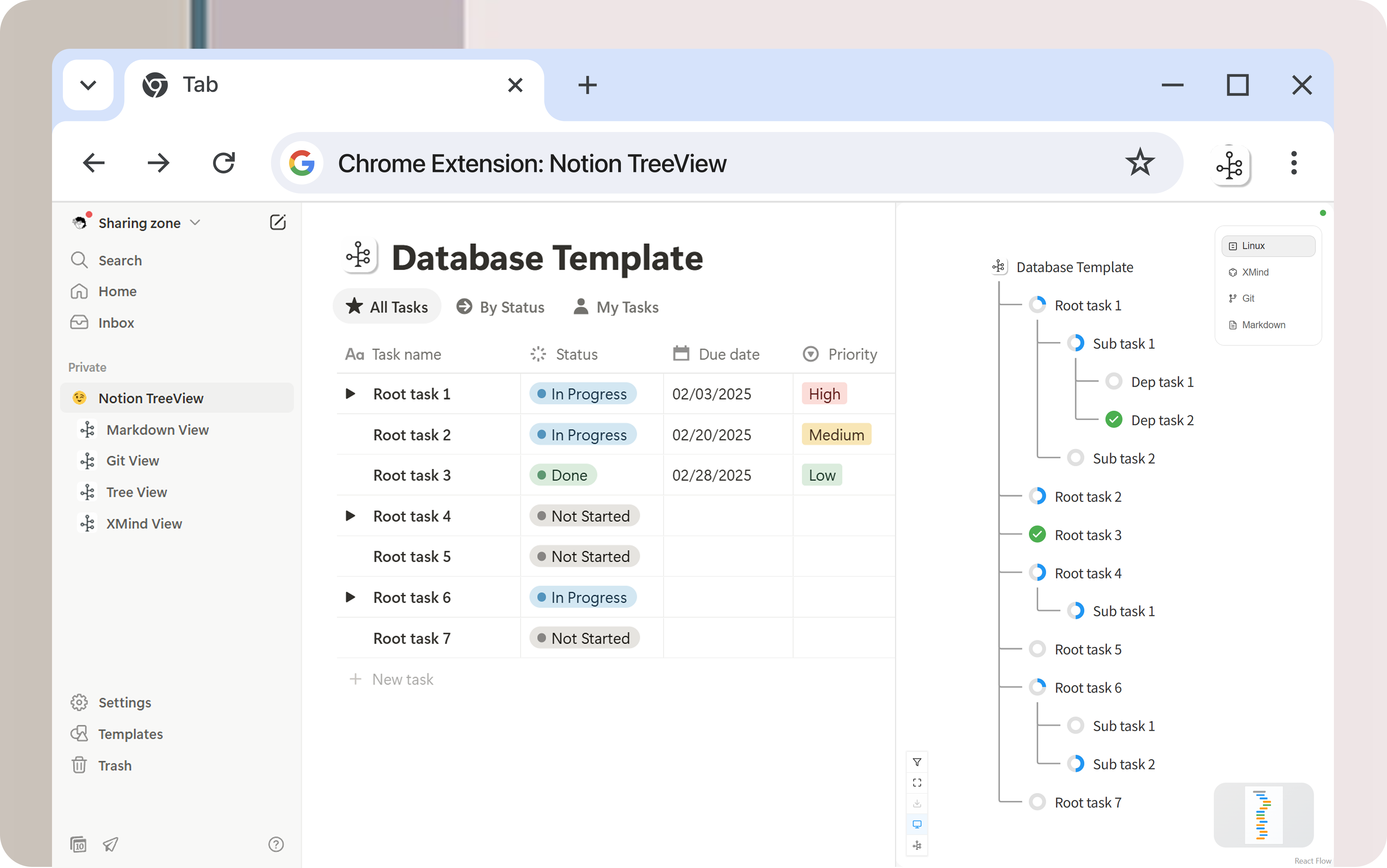
Task: Open the help question mark icon
Action: pyautogui.click(x=276, y=844)
